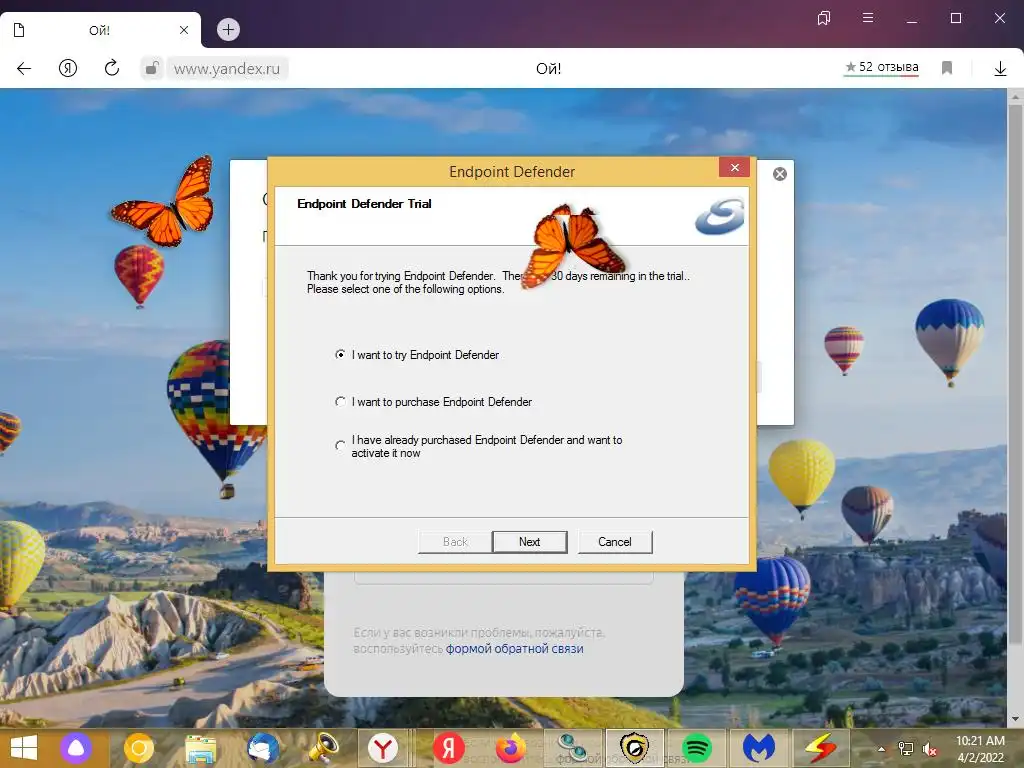Open network status tray icon

(x=906, y=749)
